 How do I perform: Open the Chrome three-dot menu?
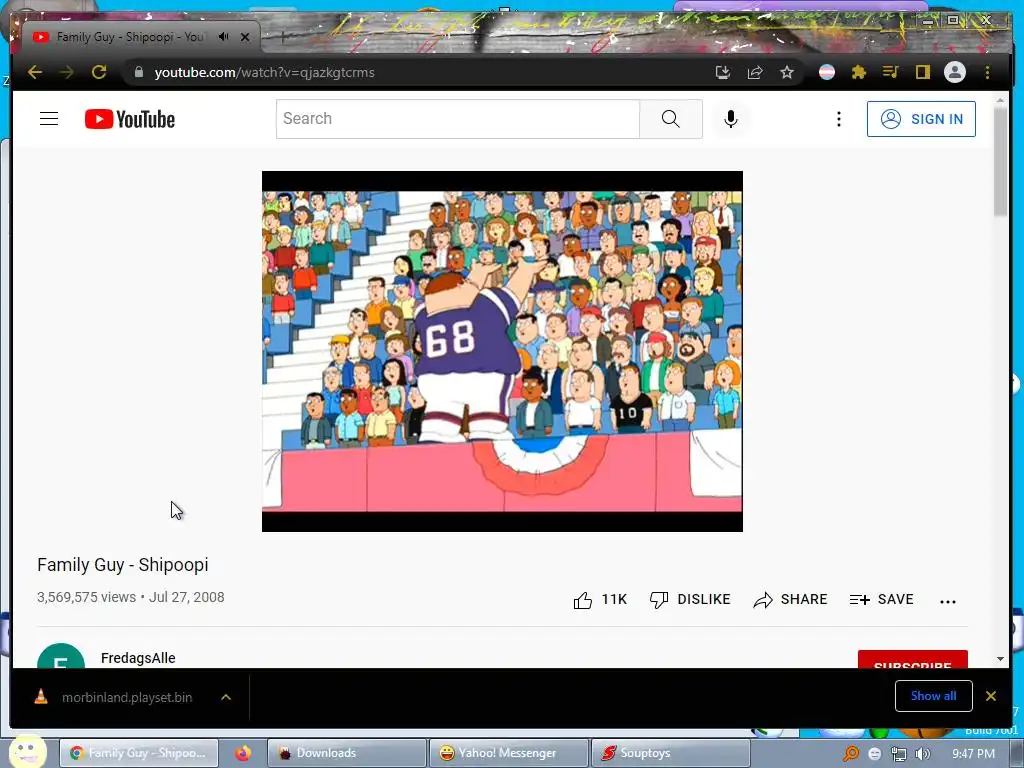[x=987, y=72]
